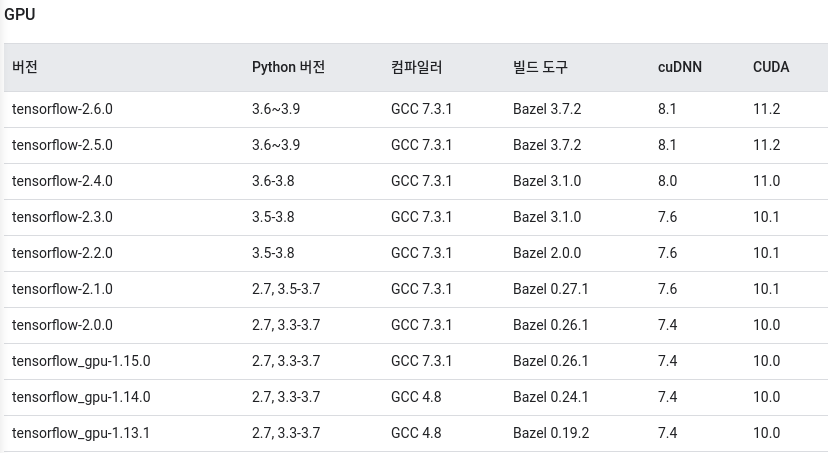
Task: Click the 빌드 도구 column header
Action: (x=540, y=68)
